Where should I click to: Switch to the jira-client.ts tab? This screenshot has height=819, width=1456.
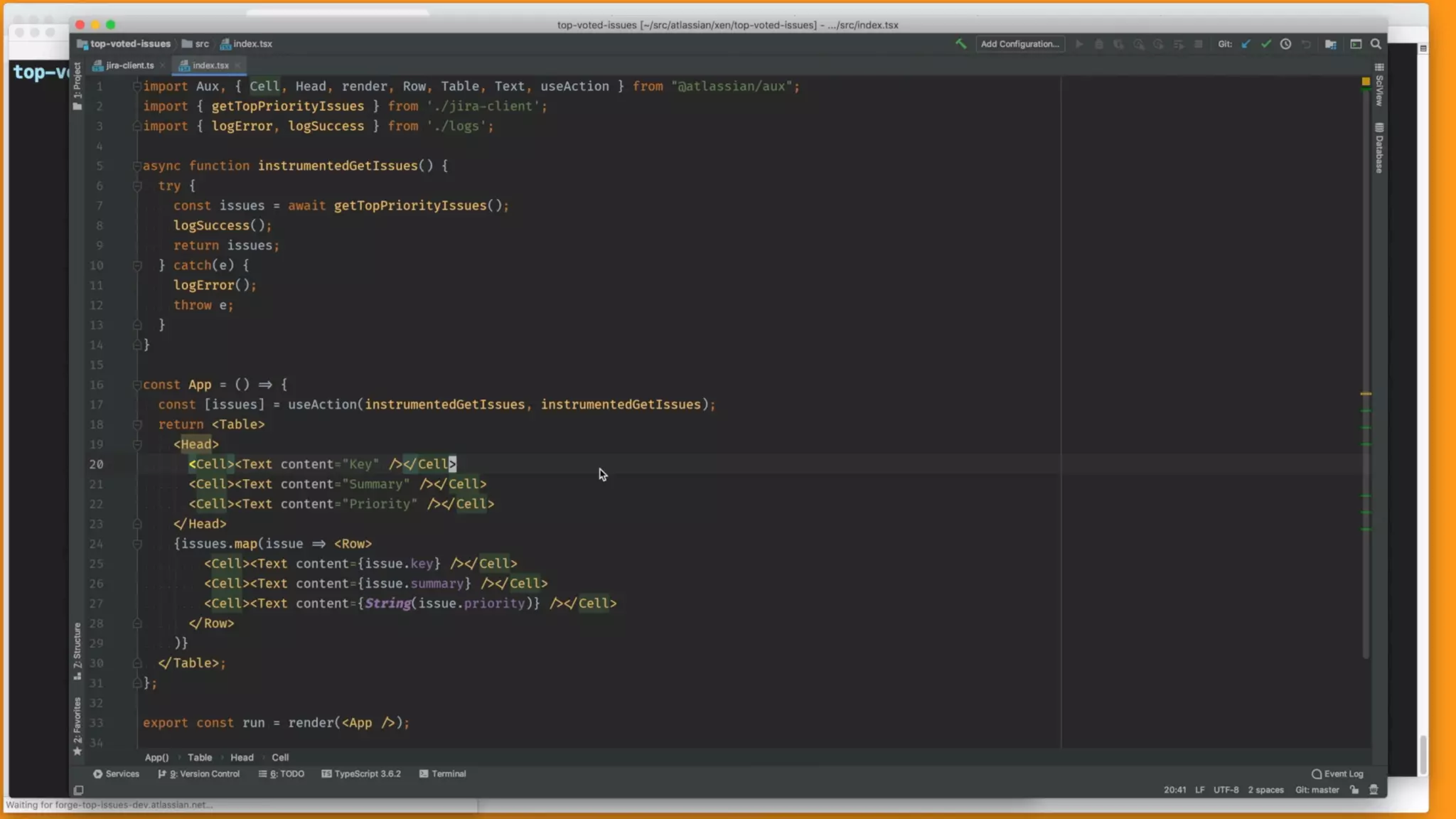(129, 65)
